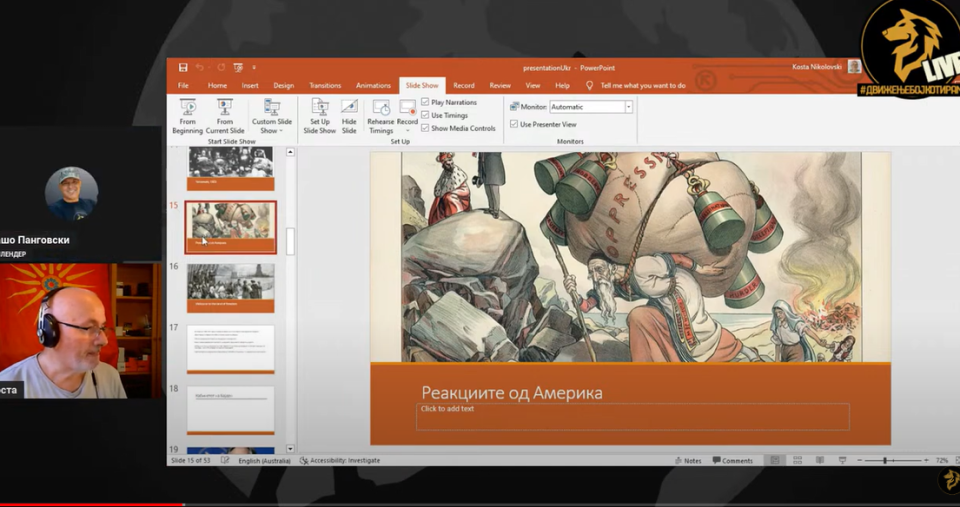Switch to the Design tab

[283, 86]
